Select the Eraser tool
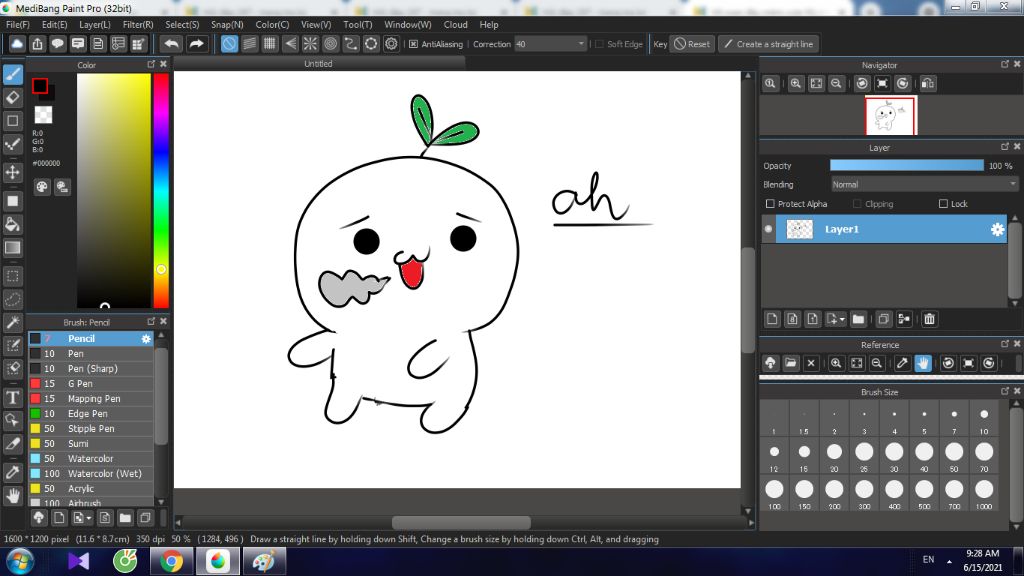The height and width of the screenshot is (576, 1024). (12, 98)
